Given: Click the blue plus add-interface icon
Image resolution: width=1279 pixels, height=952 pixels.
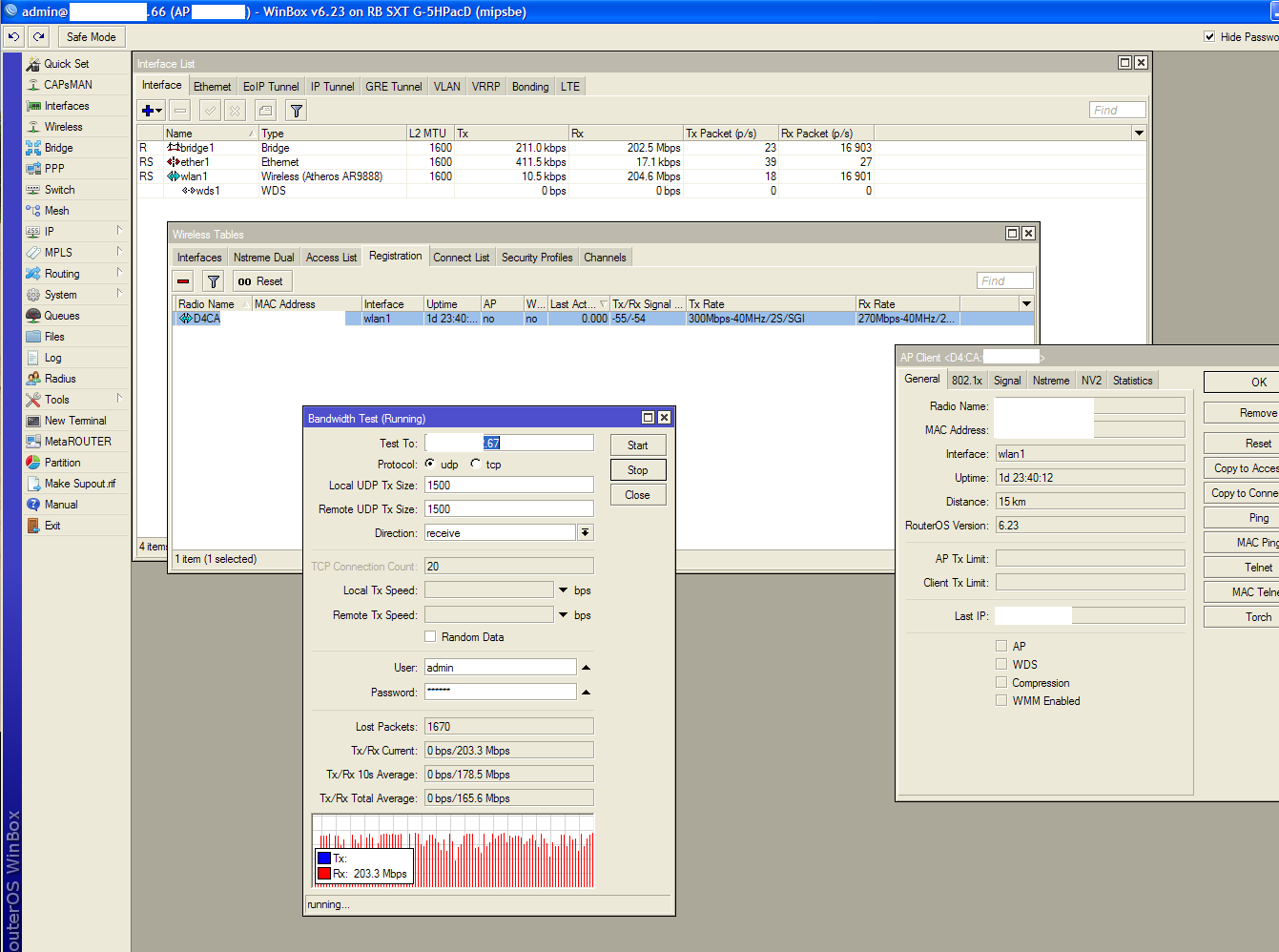Looking at the screenshot, I should click(152, 111).
